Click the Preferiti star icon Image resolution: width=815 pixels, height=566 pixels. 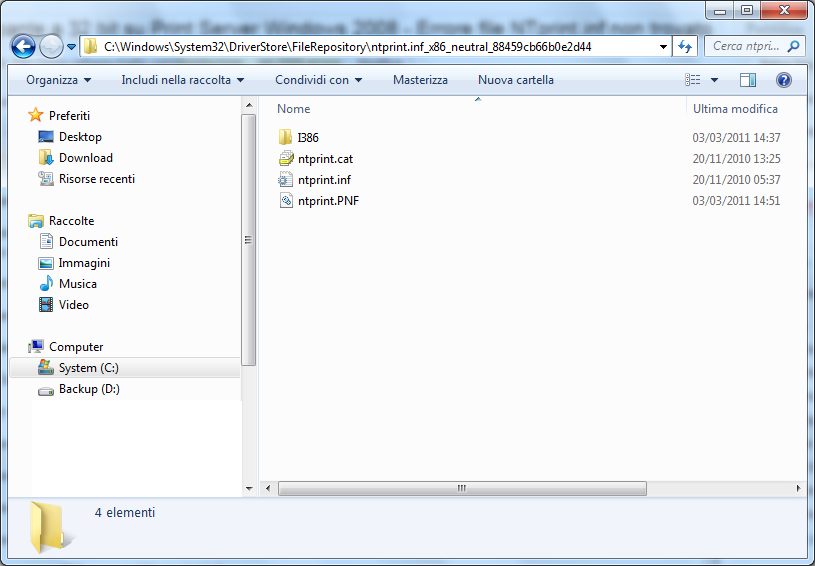[x=35, y=115]
